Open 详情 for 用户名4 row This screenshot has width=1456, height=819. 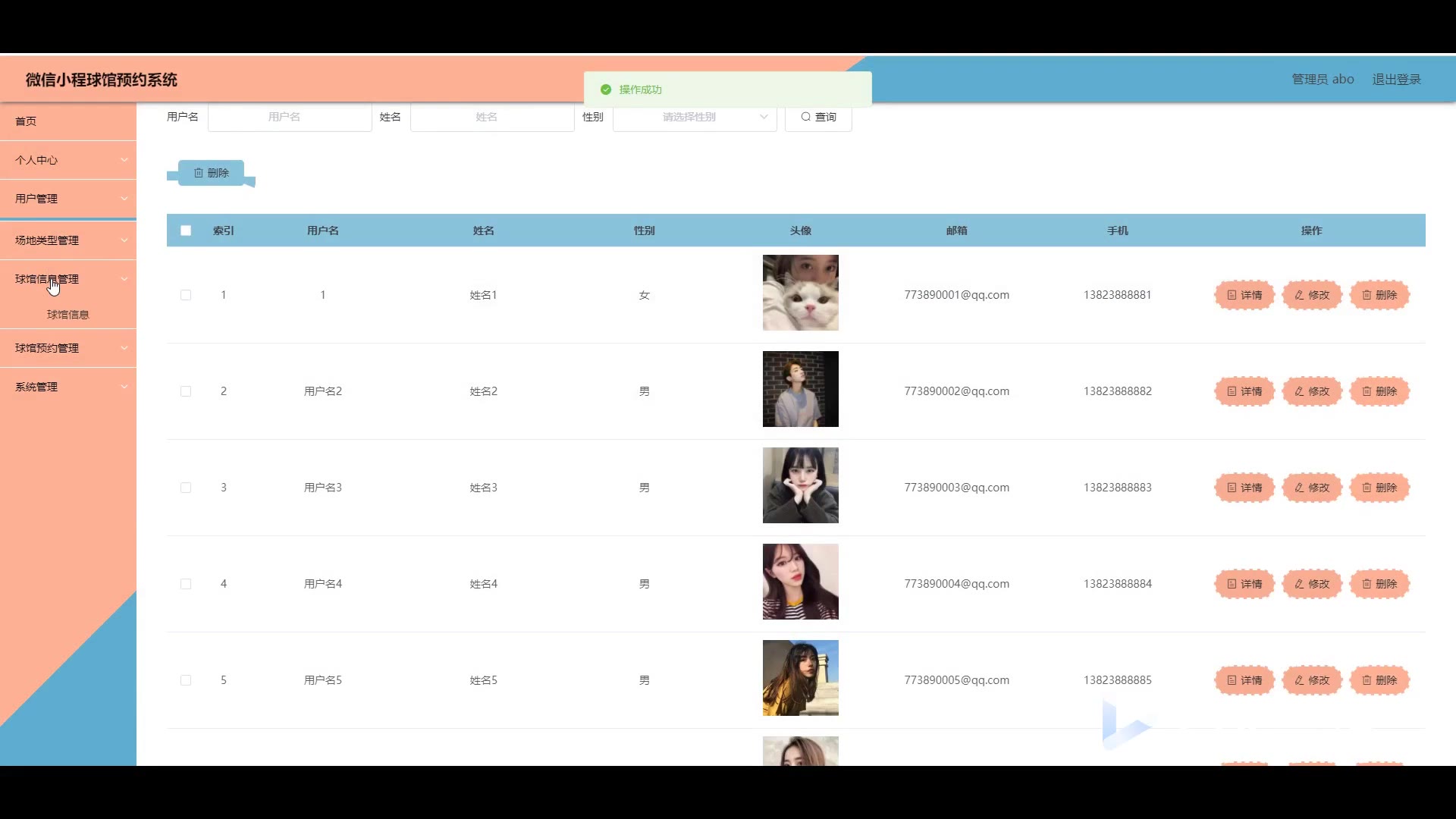(1244, 584)
